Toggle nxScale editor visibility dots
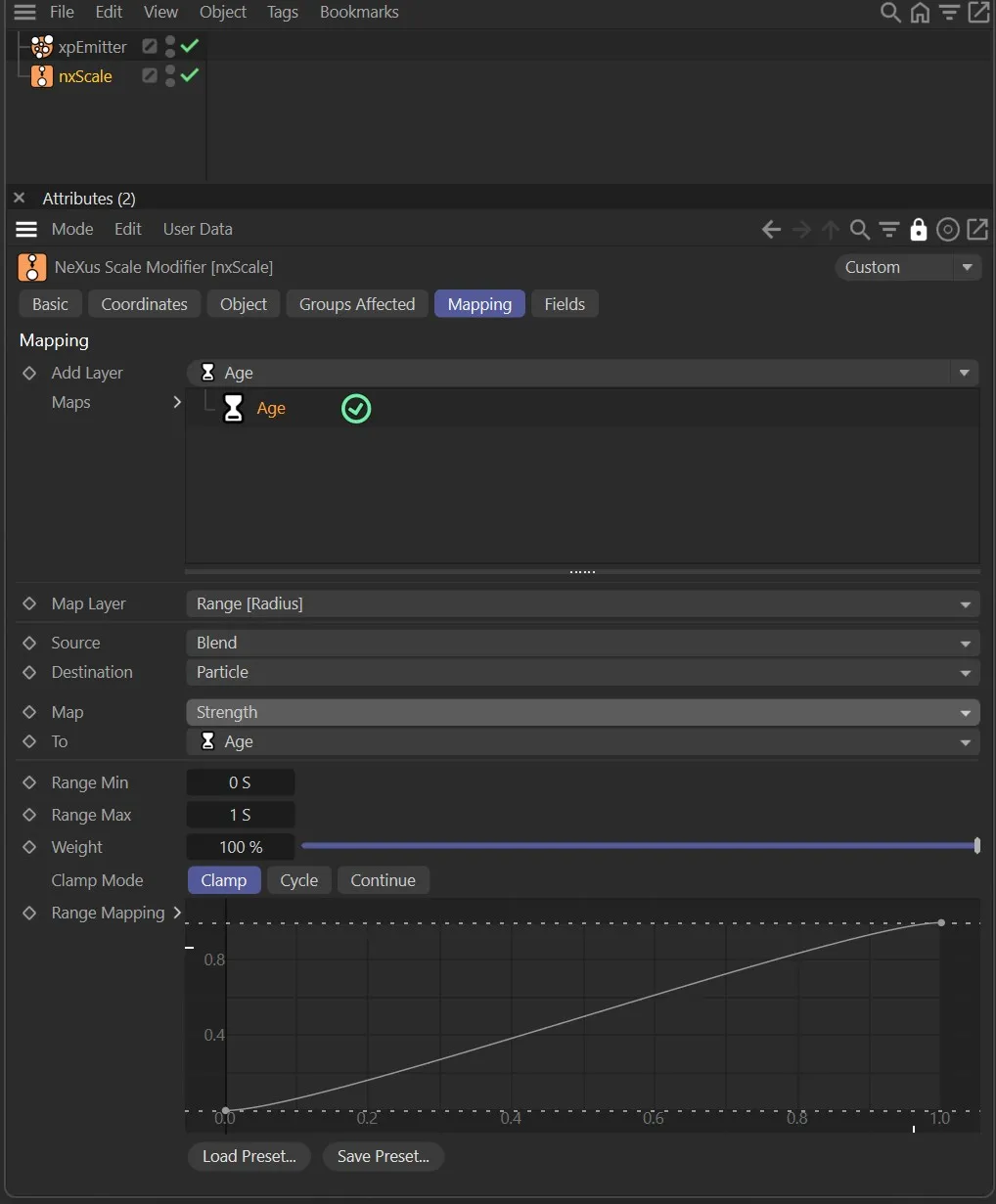996x1204 pixels. 169,76
